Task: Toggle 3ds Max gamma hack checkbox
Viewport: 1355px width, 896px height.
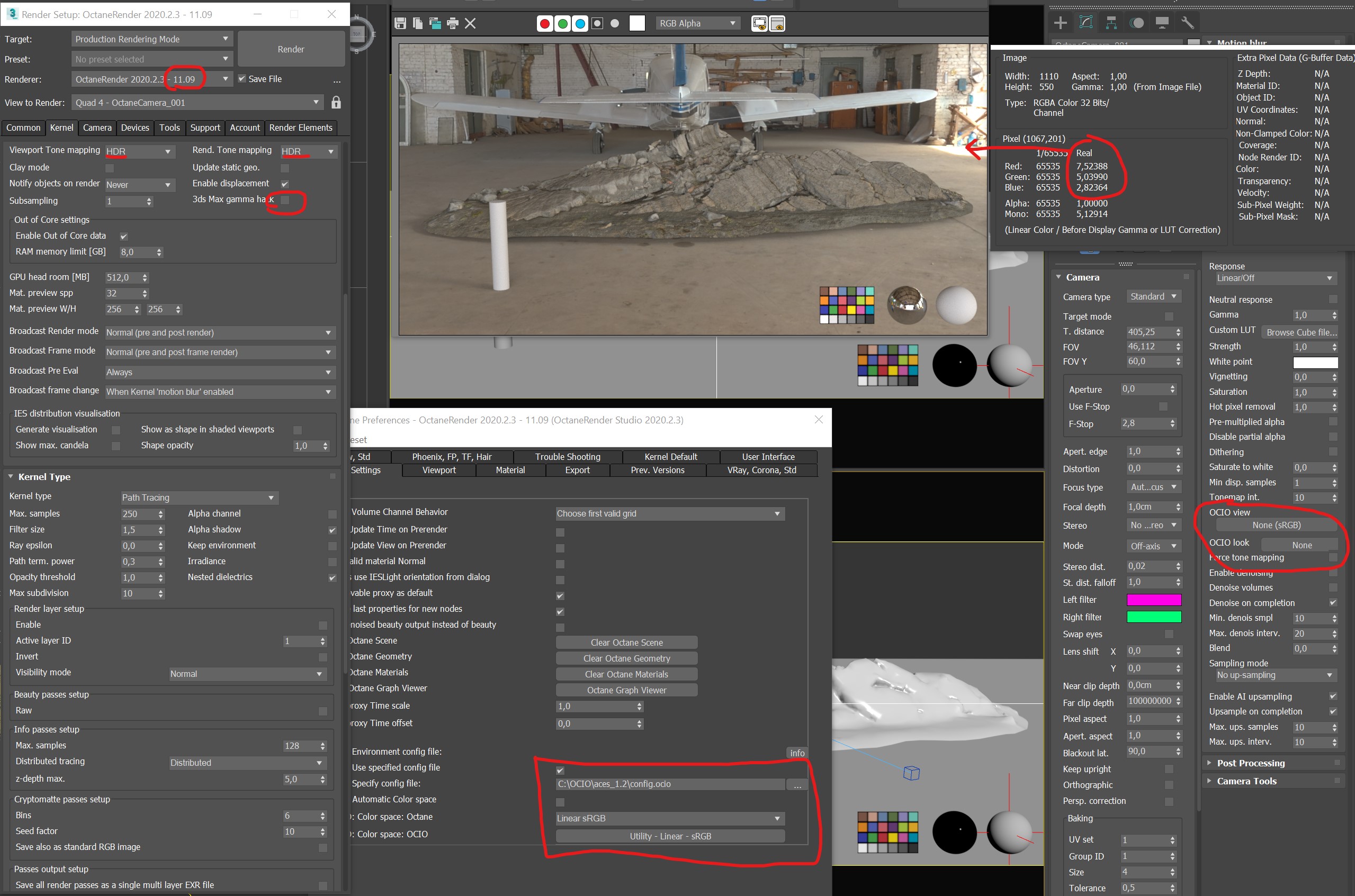Action: [285, 200]
